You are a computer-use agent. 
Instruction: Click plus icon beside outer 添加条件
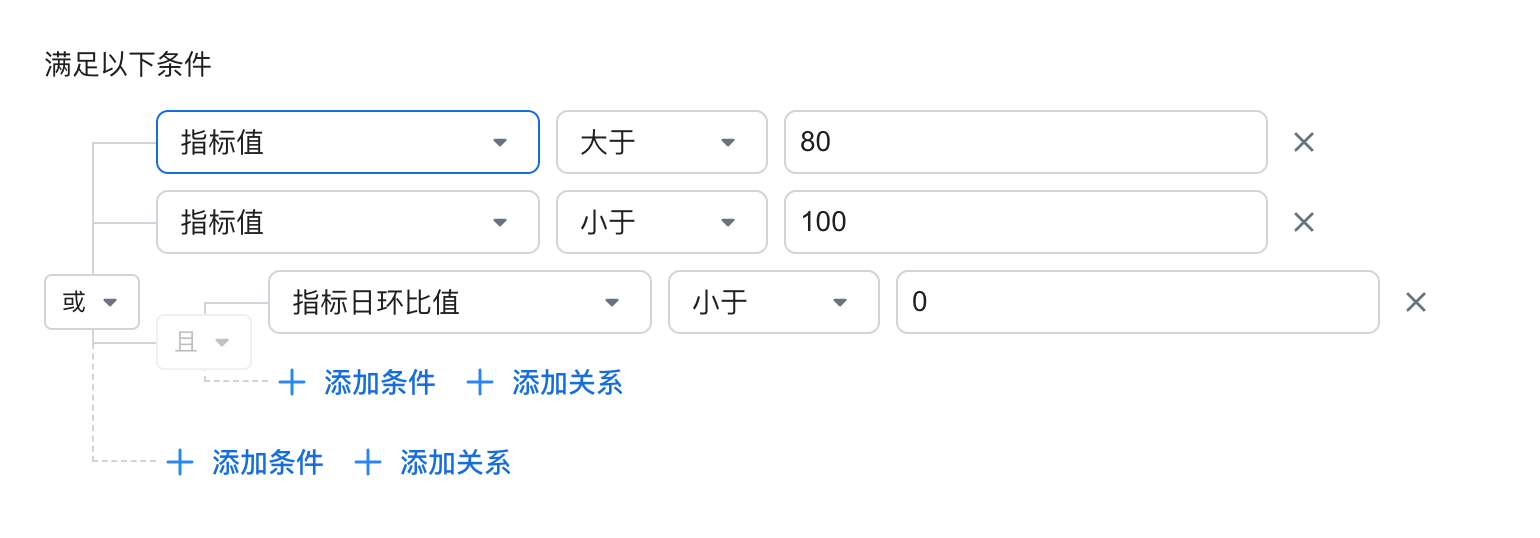180,462
